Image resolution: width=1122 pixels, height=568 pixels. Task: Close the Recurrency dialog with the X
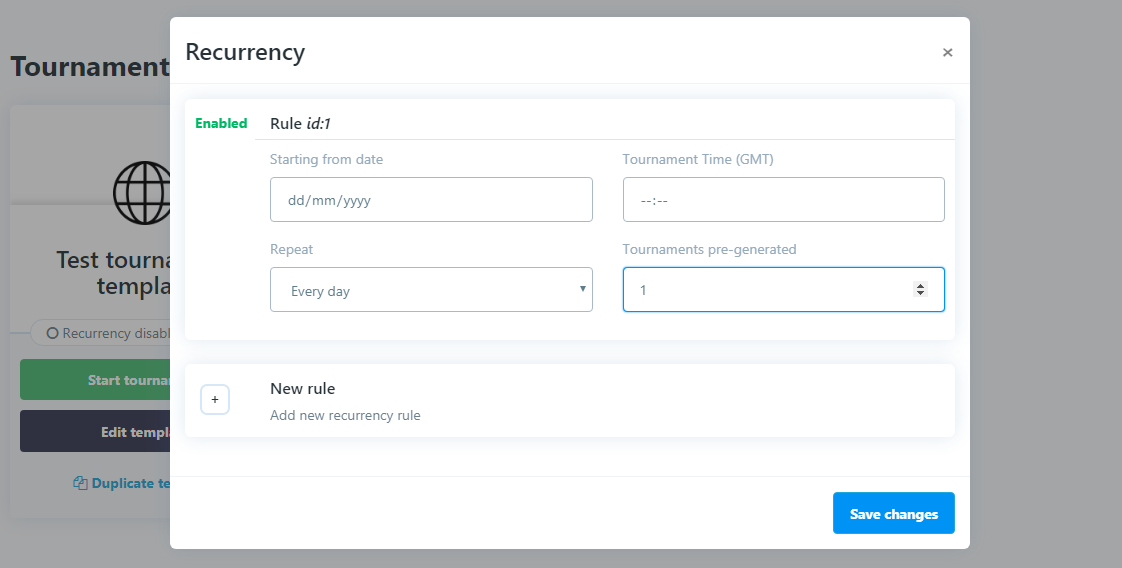[x=947, y=52]
